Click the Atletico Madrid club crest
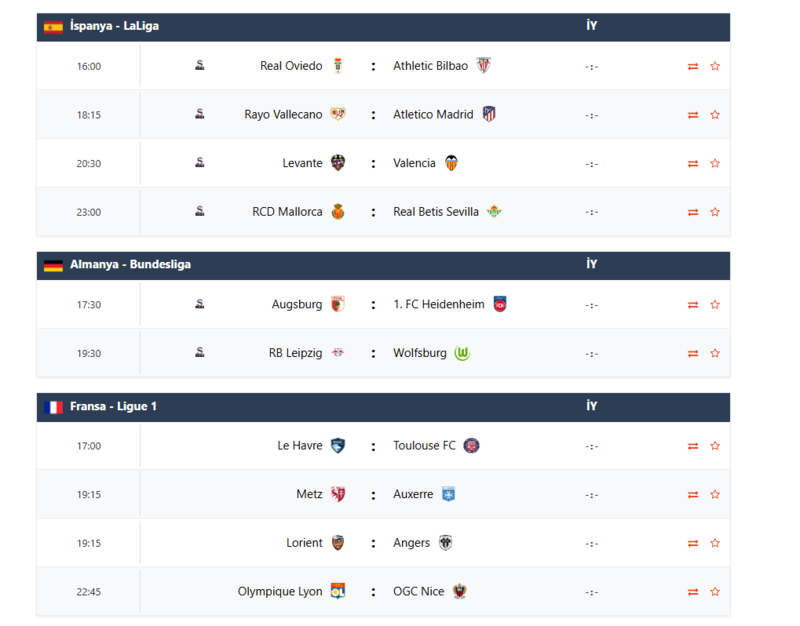Screen dimensions: 800x626 click(489, 114)
